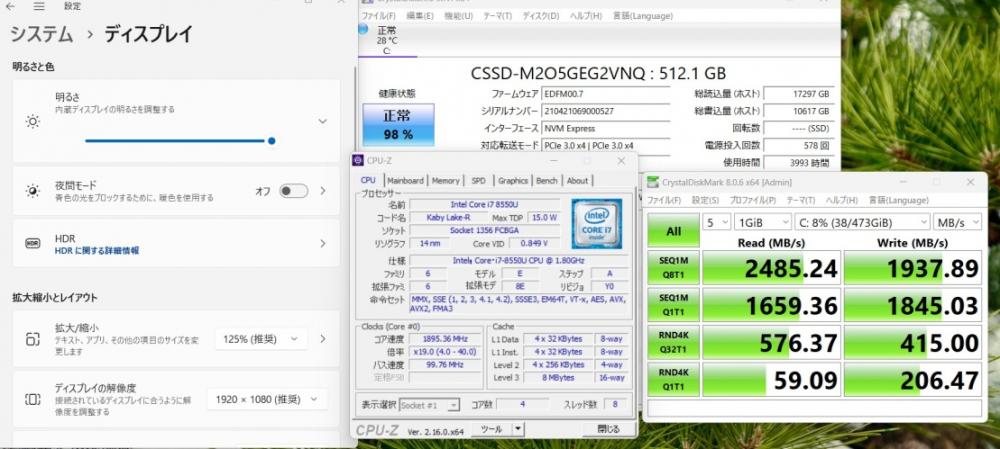The height and width of the screenshot is (449, 1000).
Task: Click the serial number field 210421069000527
Action: [606, 111]
